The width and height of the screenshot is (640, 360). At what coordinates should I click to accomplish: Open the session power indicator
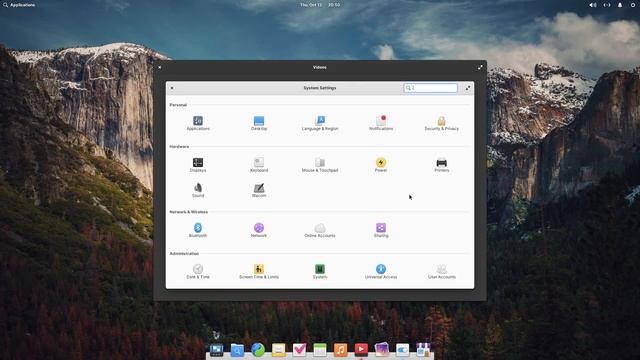click(x=633, y=5)
